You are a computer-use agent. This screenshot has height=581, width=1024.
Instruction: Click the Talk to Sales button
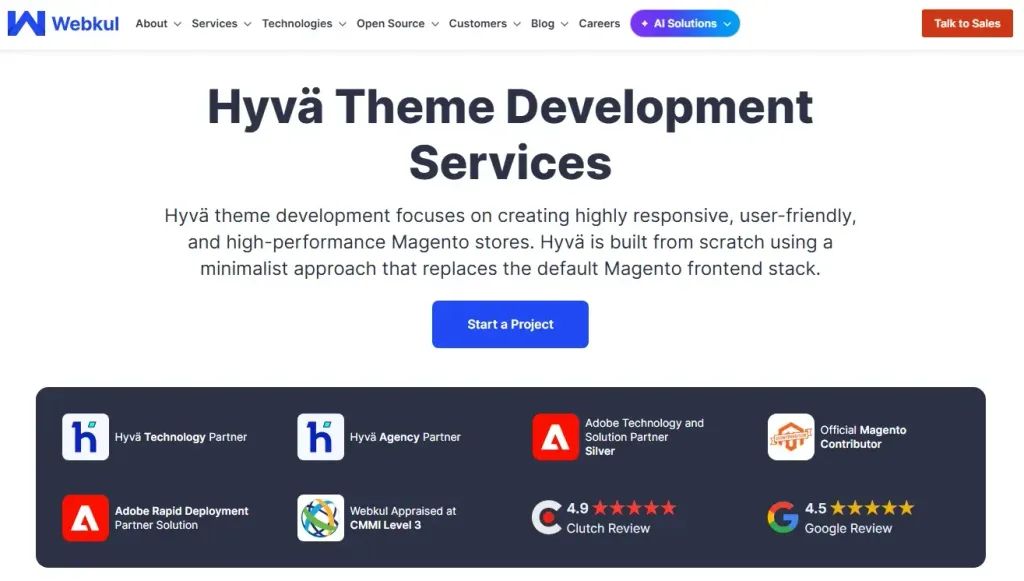[x=967, y=24]
